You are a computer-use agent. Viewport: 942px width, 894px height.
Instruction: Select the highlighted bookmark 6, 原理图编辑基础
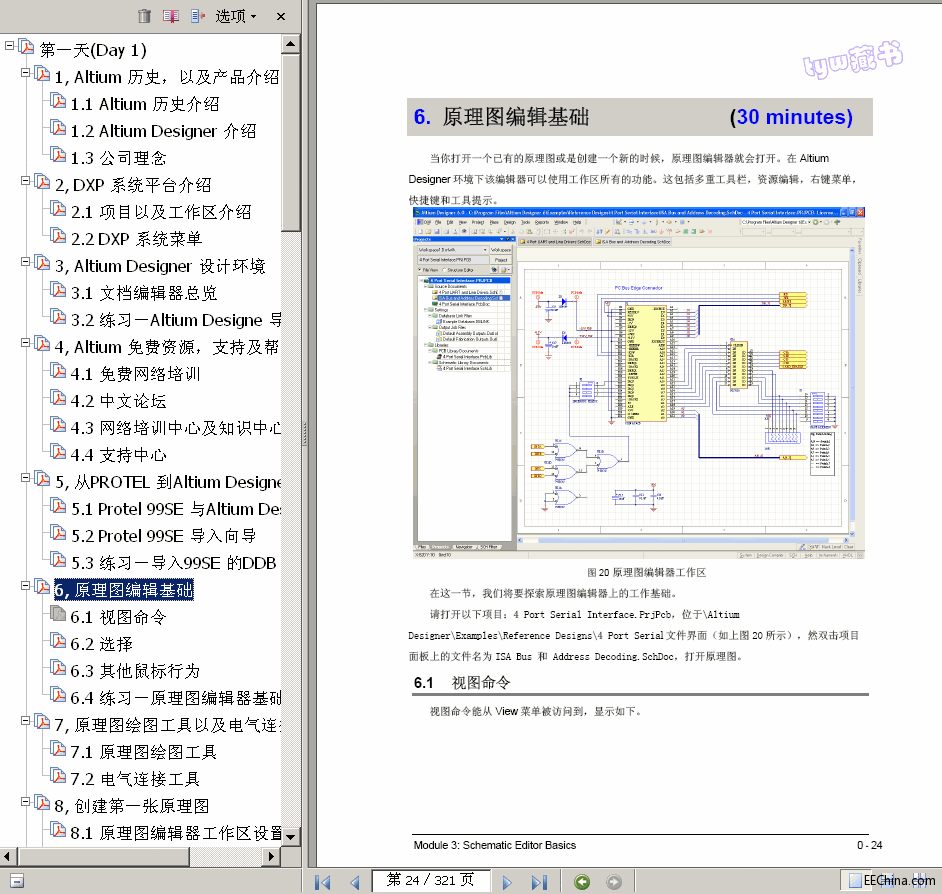pyautogui.click(x=124, y=591)
